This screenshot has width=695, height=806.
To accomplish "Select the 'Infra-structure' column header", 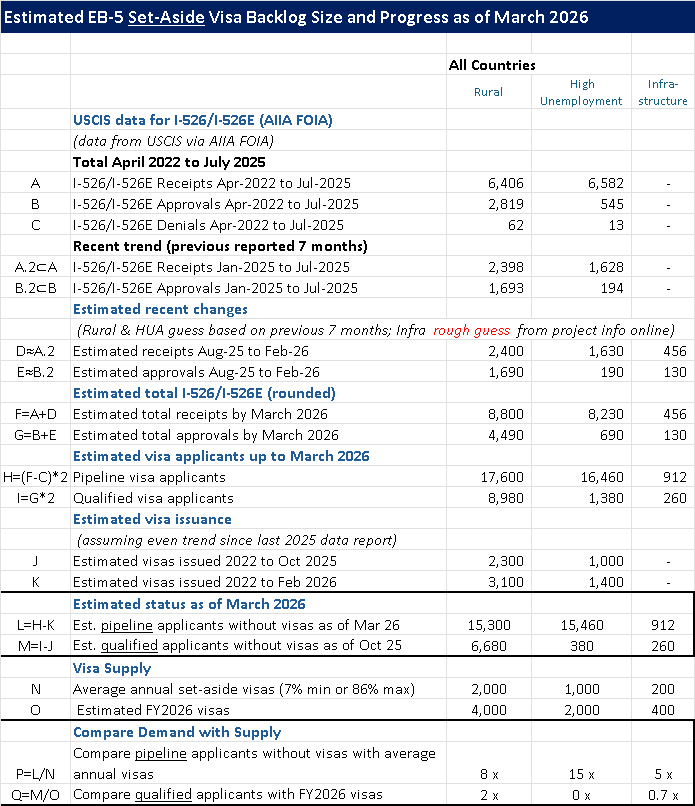I will coord(661,92).
